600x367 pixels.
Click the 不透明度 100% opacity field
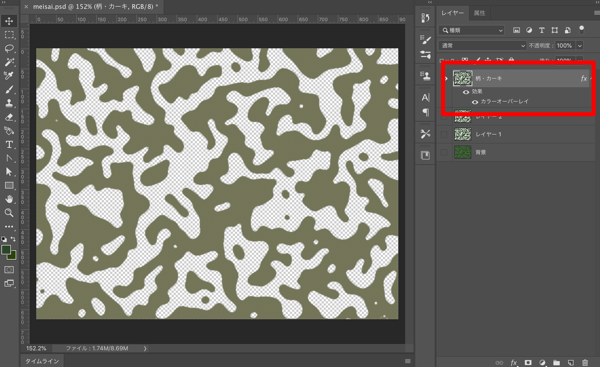(564, 46)
